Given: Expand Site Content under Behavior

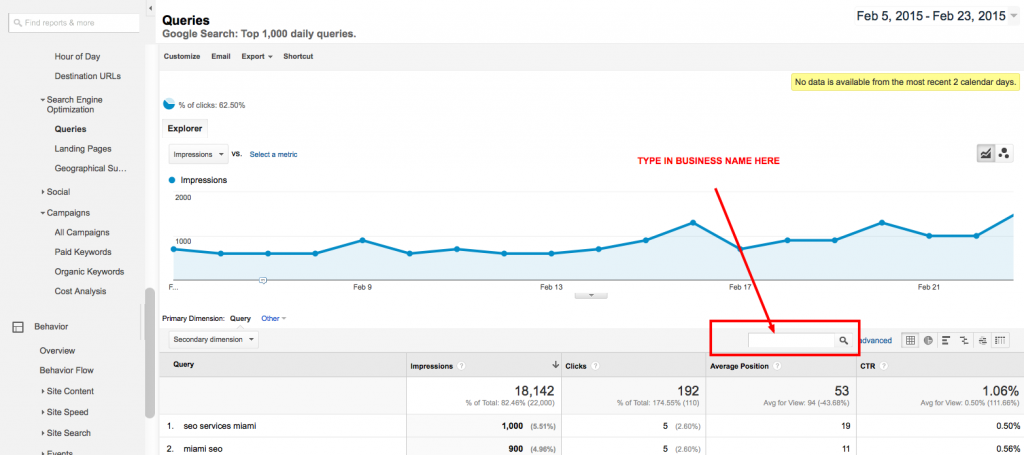Looking at the screenshot, I should click(42, 392).
